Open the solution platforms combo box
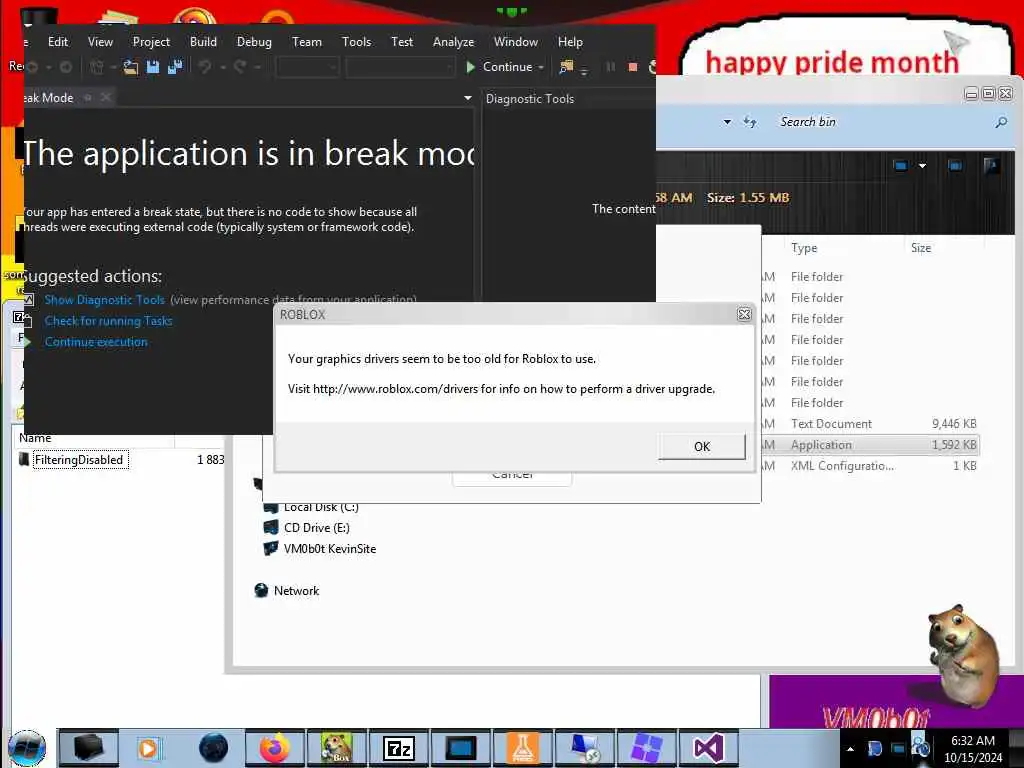 point(400,67)
